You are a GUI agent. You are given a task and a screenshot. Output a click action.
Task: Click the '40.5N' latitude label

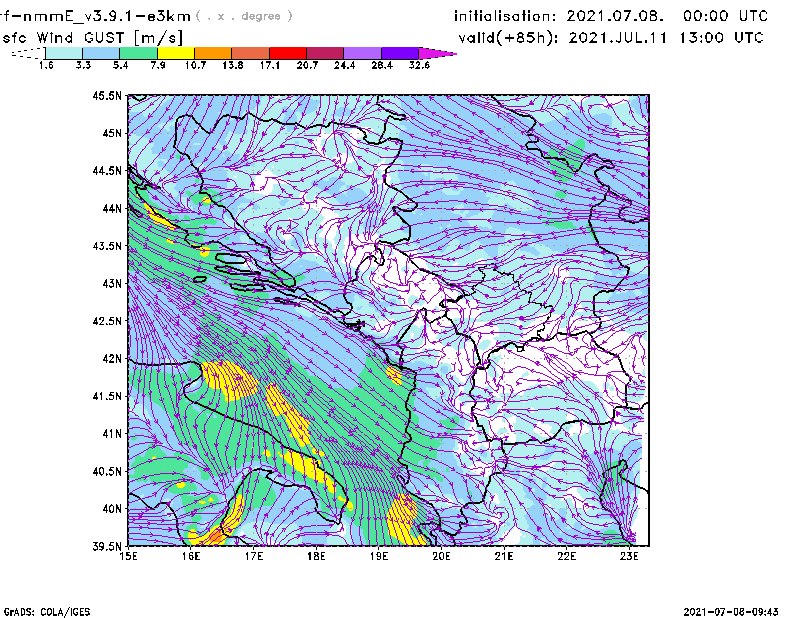[x=107, y=472]
